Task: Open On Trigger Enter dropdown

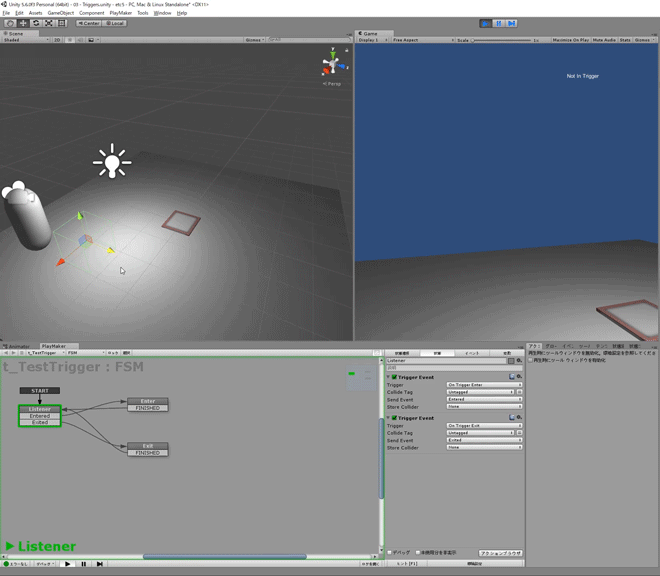Action: click(x=484, y=385)
